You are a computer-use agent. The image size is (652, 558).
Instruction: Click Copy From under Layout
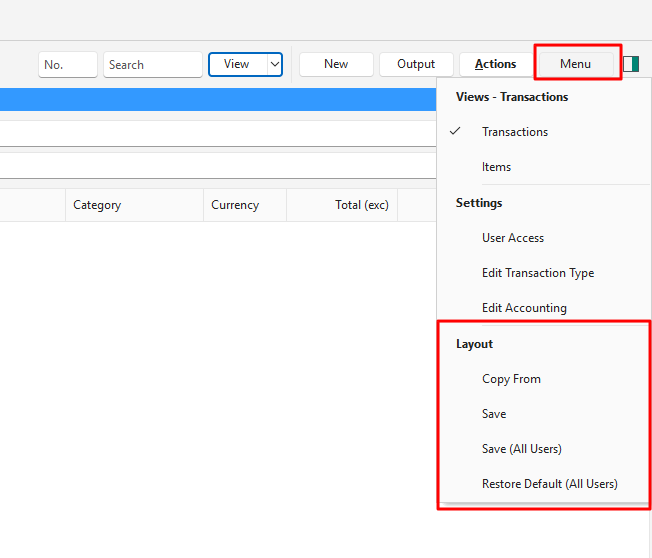(x=511, y=379)
